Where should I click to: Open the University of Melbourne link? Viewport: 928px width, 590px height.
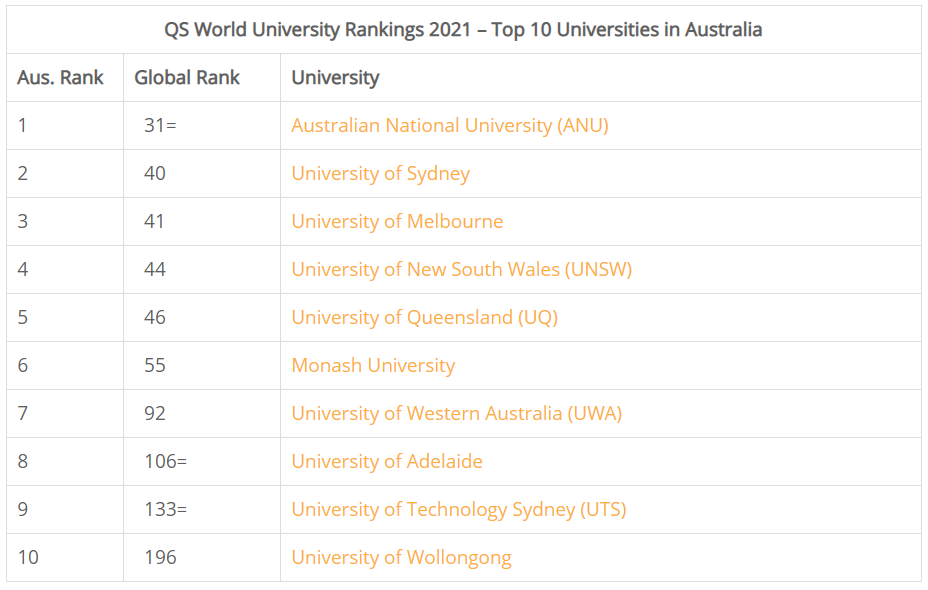tap(397, 222)
